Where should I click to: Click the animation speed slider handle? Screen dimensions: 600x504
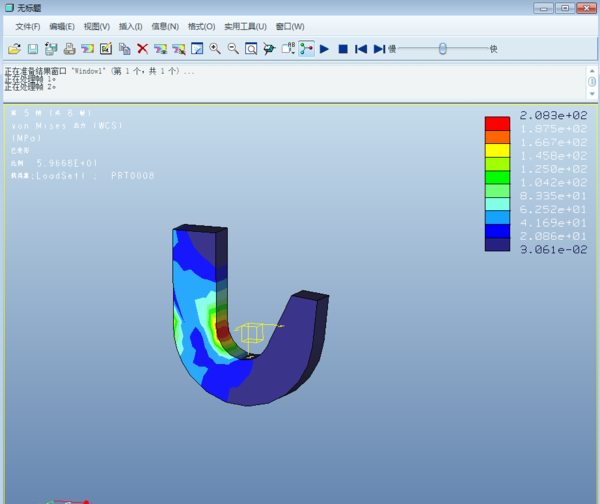(442, 48)
